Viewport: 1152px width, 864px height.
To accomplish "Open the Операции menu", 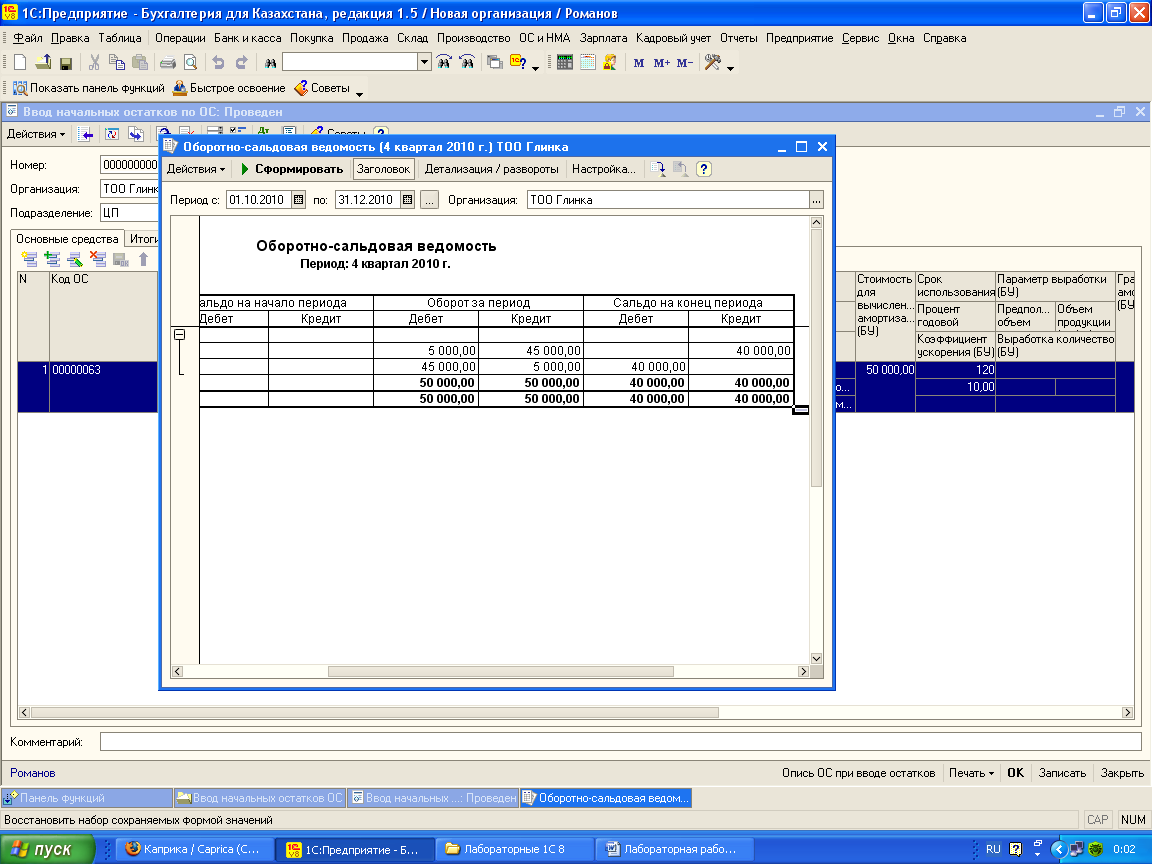I will click(180, 38).
